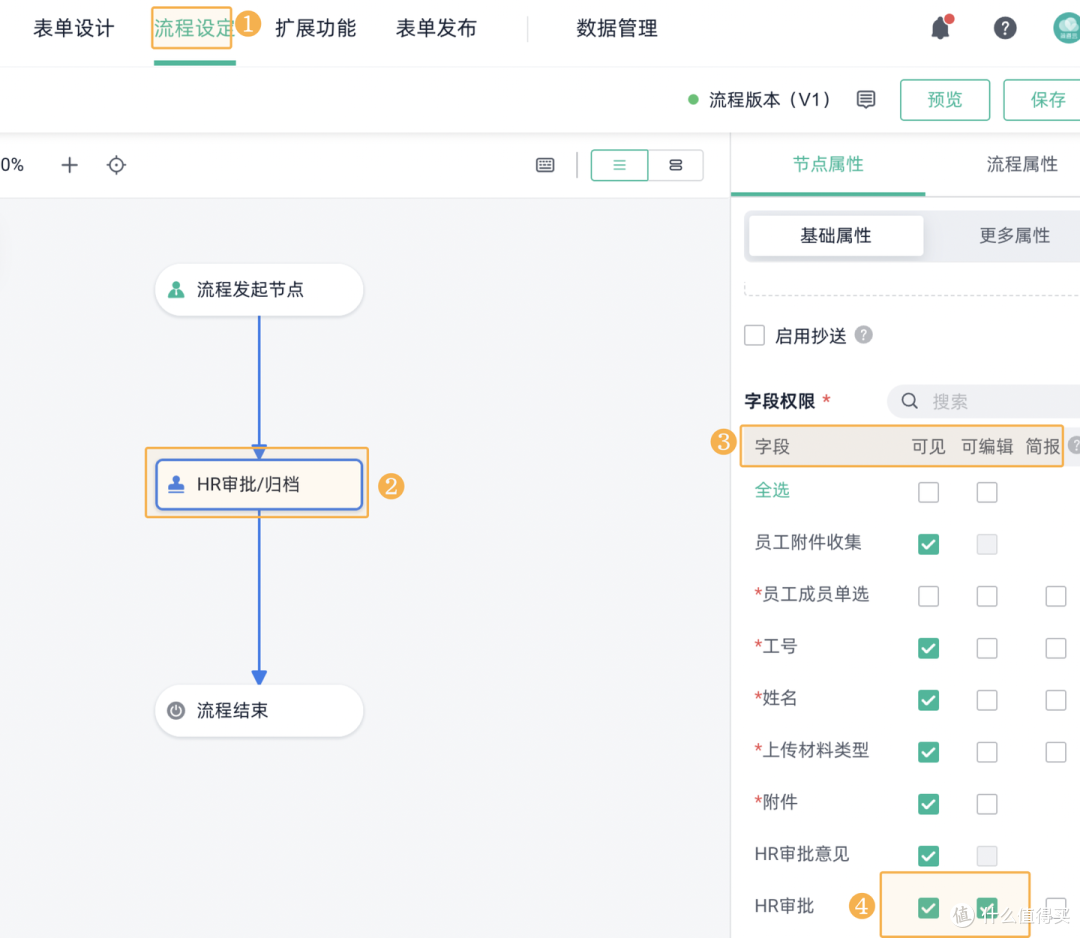
Task: Check 姓名 简报 checkbox
Action: [1056, 700]
